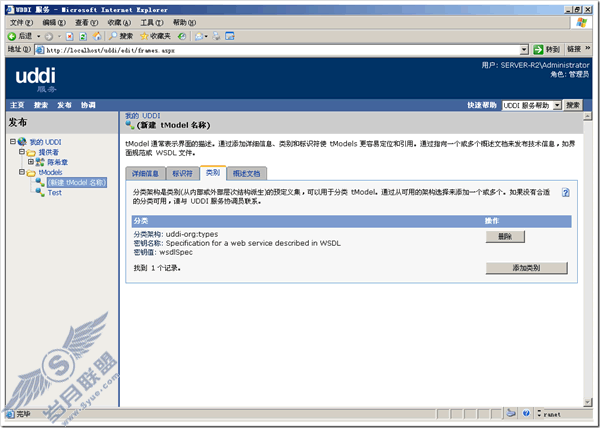Expand the 陈希章 provider node
The image size is (600, 428).
pos(31,162)
